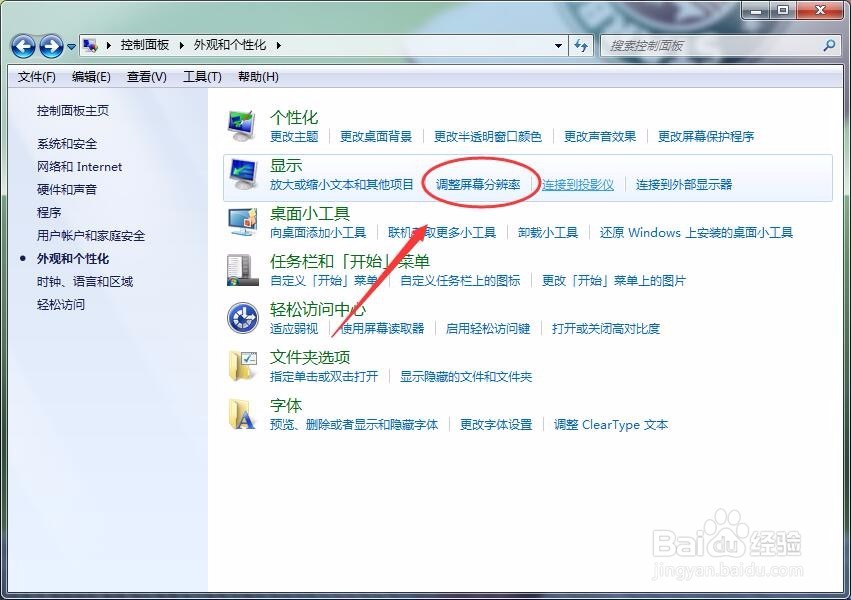Open 轻松访问 in sidebar
This screenshot has height=600, width=851.
(61, 304)
